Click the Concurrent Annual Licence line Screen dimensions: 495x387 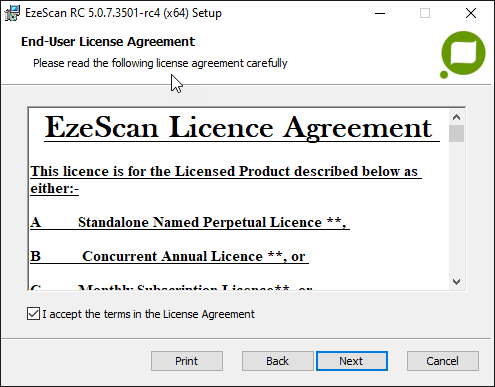[169, 256]
